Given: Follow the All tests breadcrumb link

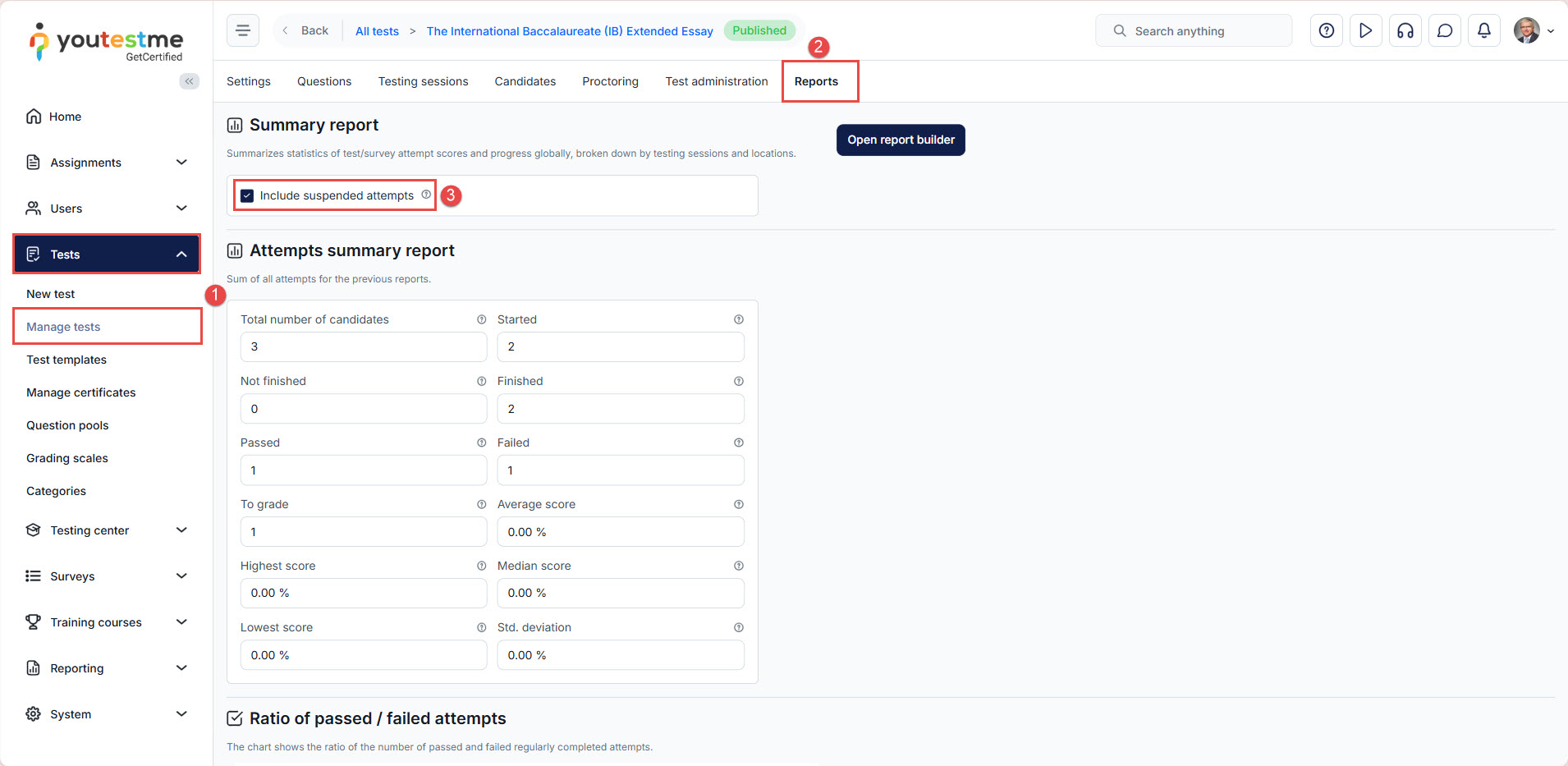Looking at the screenshot, I should click(377, 31).
